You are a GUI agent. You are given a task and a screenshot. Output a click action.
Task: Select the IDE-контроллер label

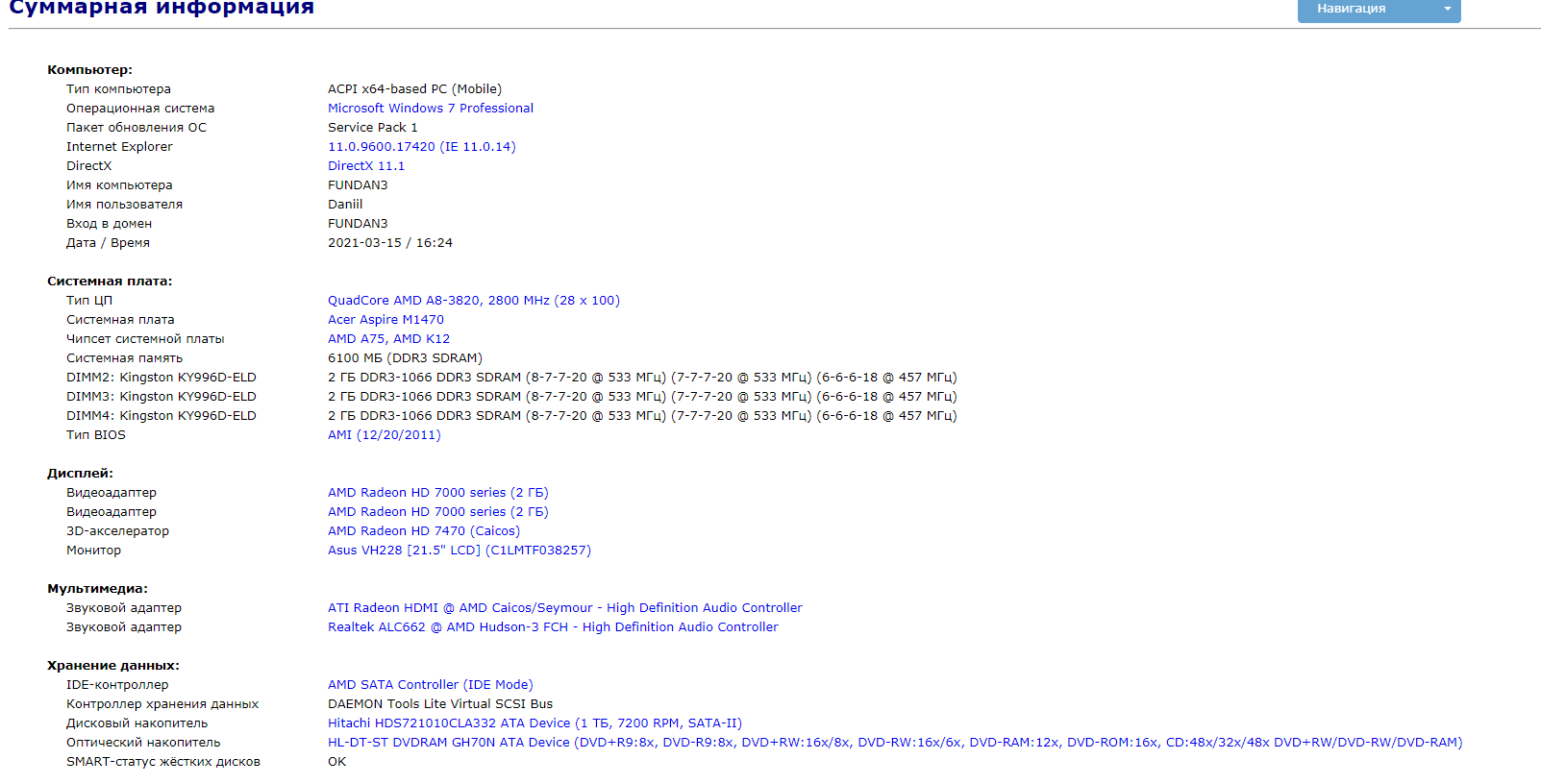pos(117,685)
